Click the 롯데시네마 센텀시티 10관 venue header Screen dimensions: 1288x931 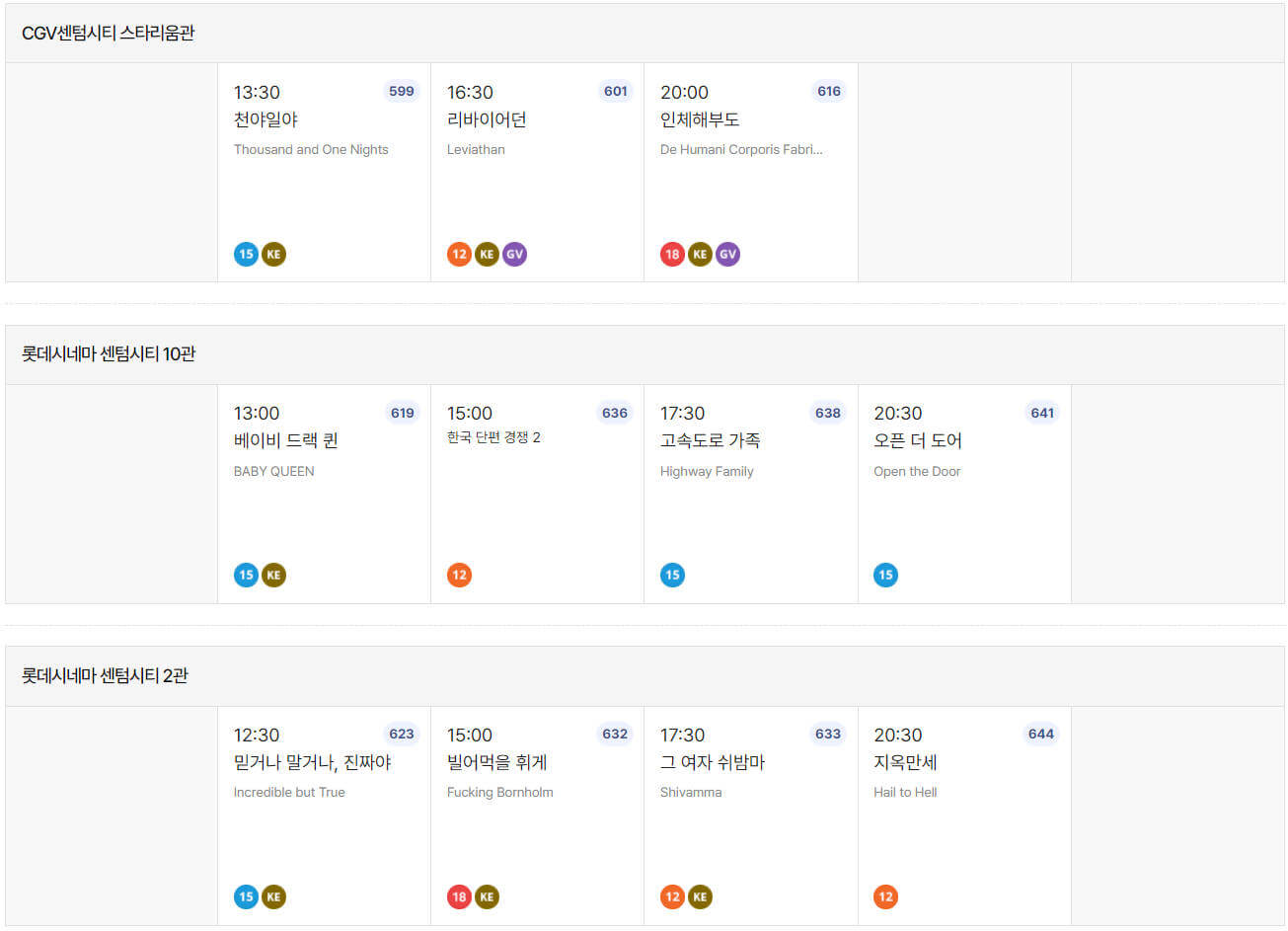tap(644, 354)
